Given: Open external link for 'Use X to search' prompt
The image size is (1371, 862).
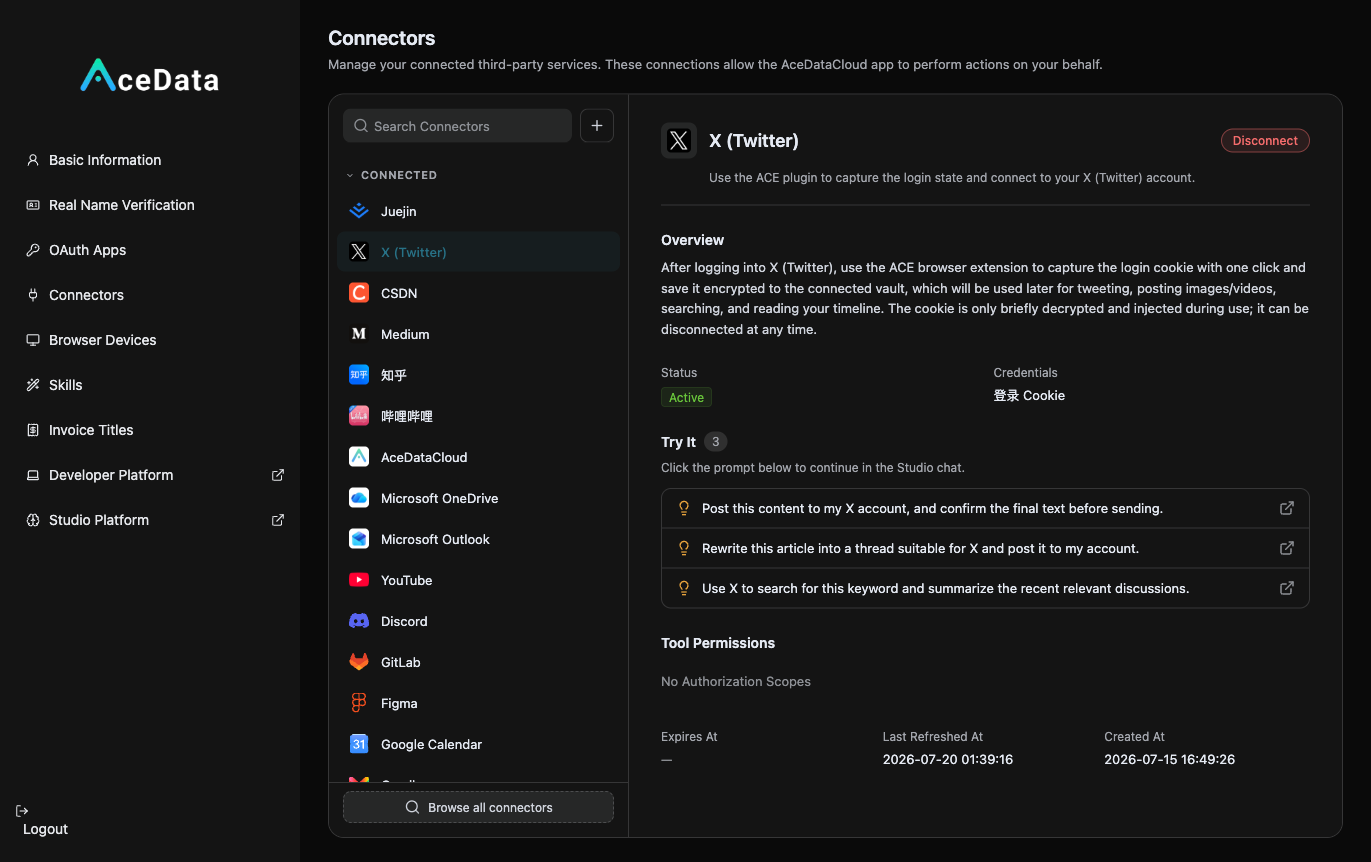Looking at the screenshot, I should (x=1287, y=588).
